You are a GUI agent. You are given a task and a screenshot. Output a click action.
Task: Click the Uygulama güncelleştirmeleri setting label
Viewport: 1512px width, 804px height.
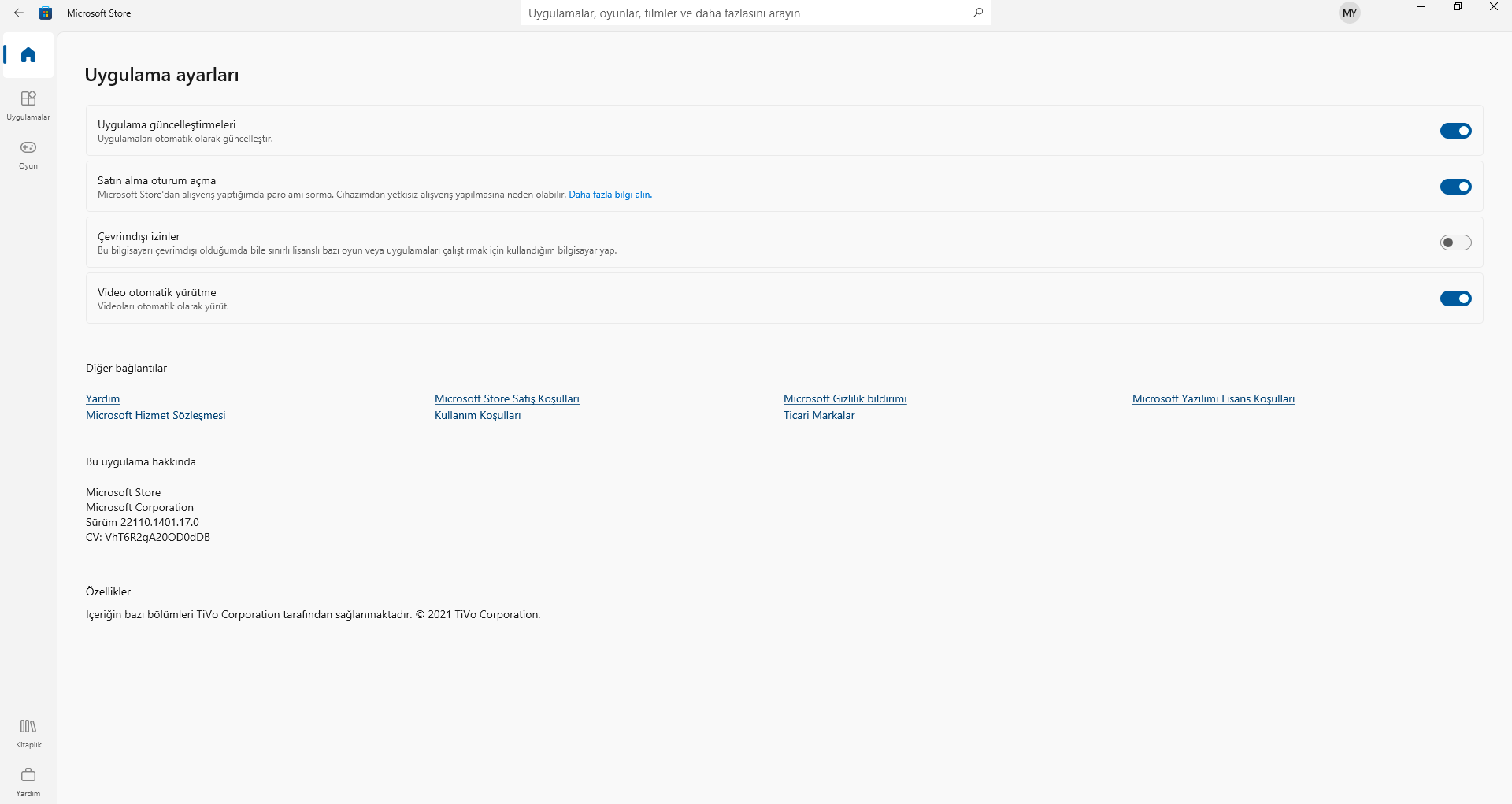(x=167, y=124)
